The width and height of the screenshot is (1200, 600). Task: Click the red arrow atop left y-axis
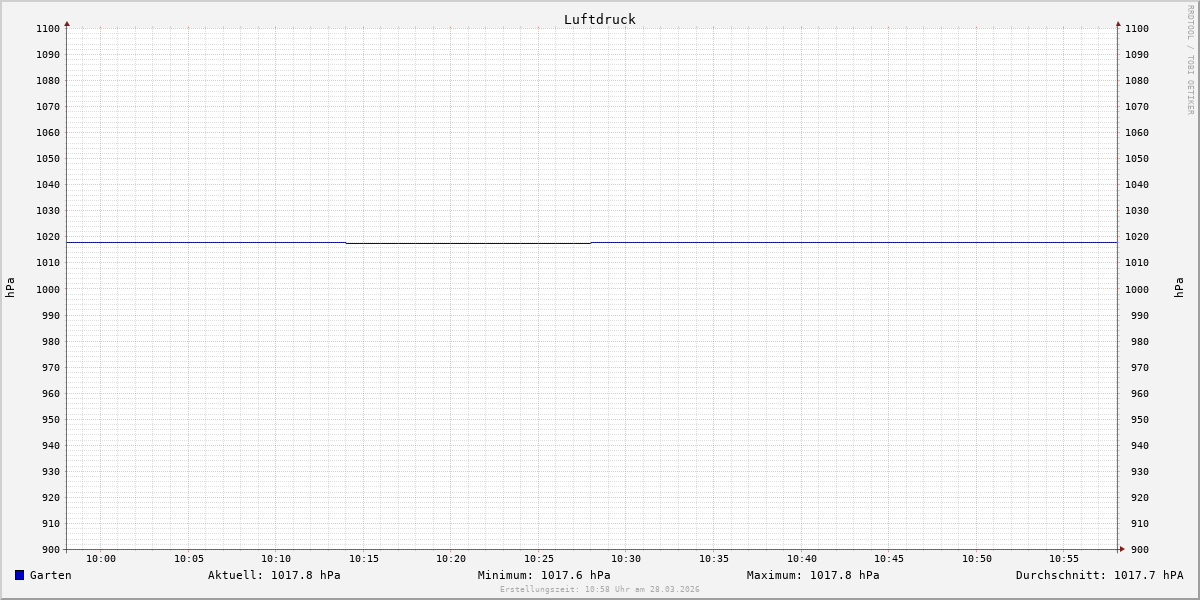67,23
